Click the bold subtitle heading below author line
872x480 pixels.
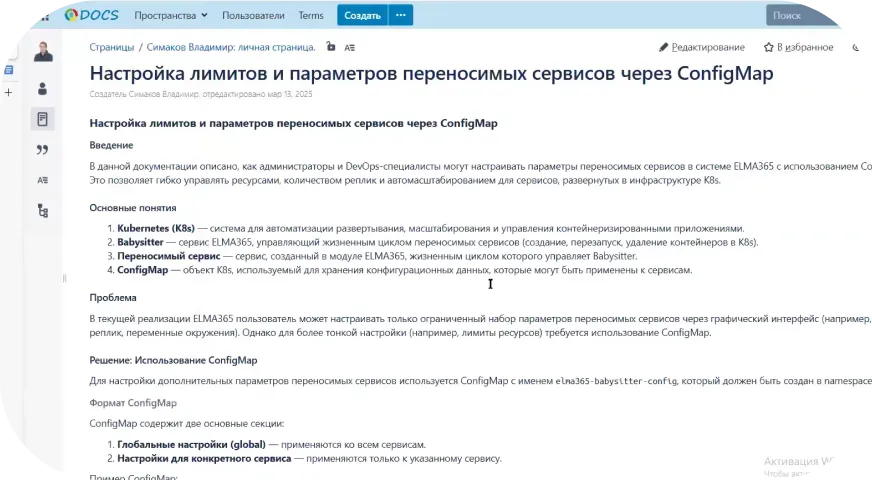[294, 123]
